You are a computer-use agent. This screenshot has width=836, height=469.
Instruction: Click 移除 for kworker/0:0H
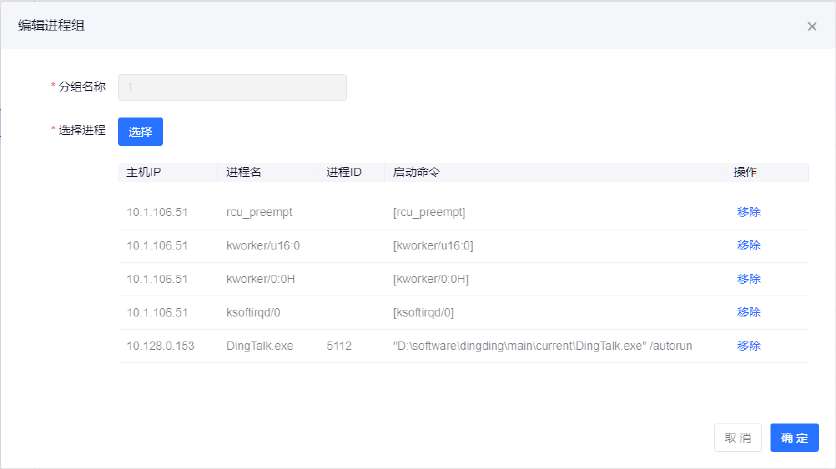(x=748, y=279)
